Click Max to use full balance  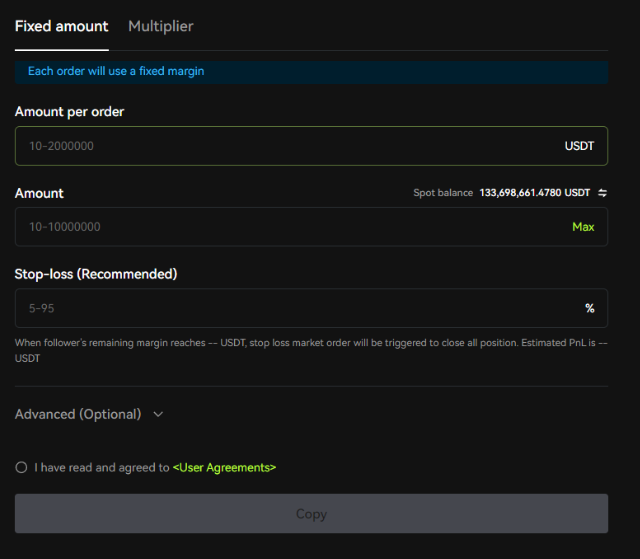click(x=583, y=227)
